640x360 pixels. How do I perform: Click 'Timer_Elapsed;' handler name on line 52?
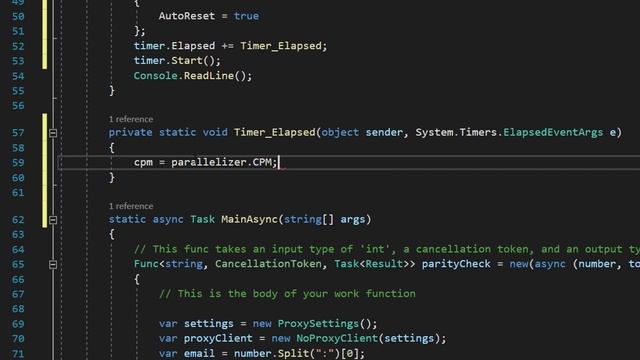coord(284,46)
